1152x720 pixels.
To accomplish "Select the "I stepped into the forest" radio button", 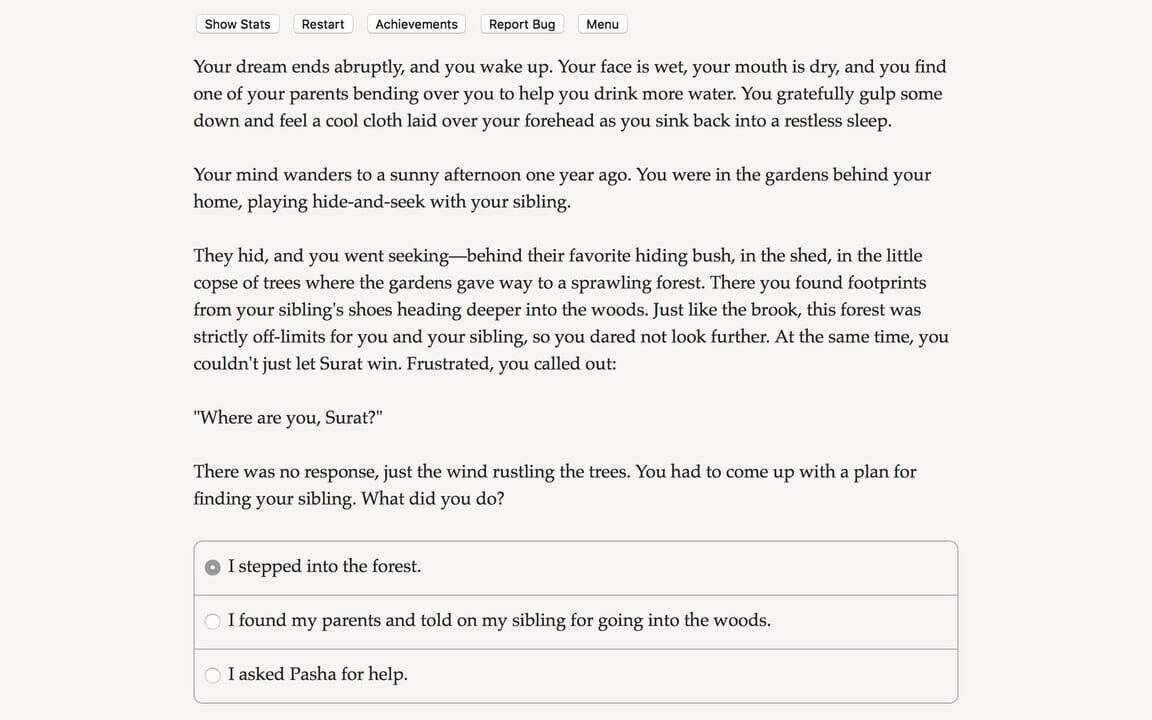I will [x=212, y=567].
